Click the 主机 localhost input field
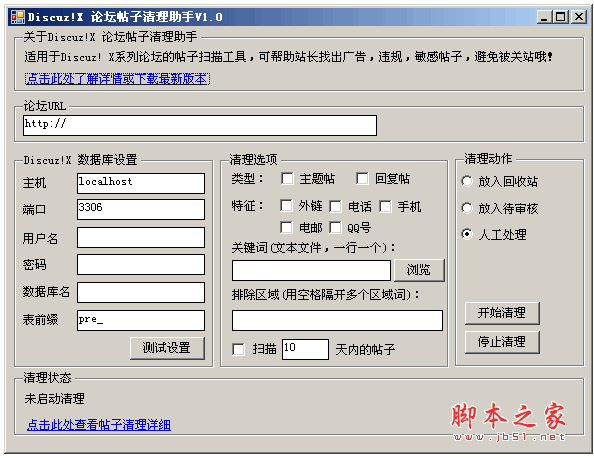Screen dimensions: 594x458 coord(141,183)
